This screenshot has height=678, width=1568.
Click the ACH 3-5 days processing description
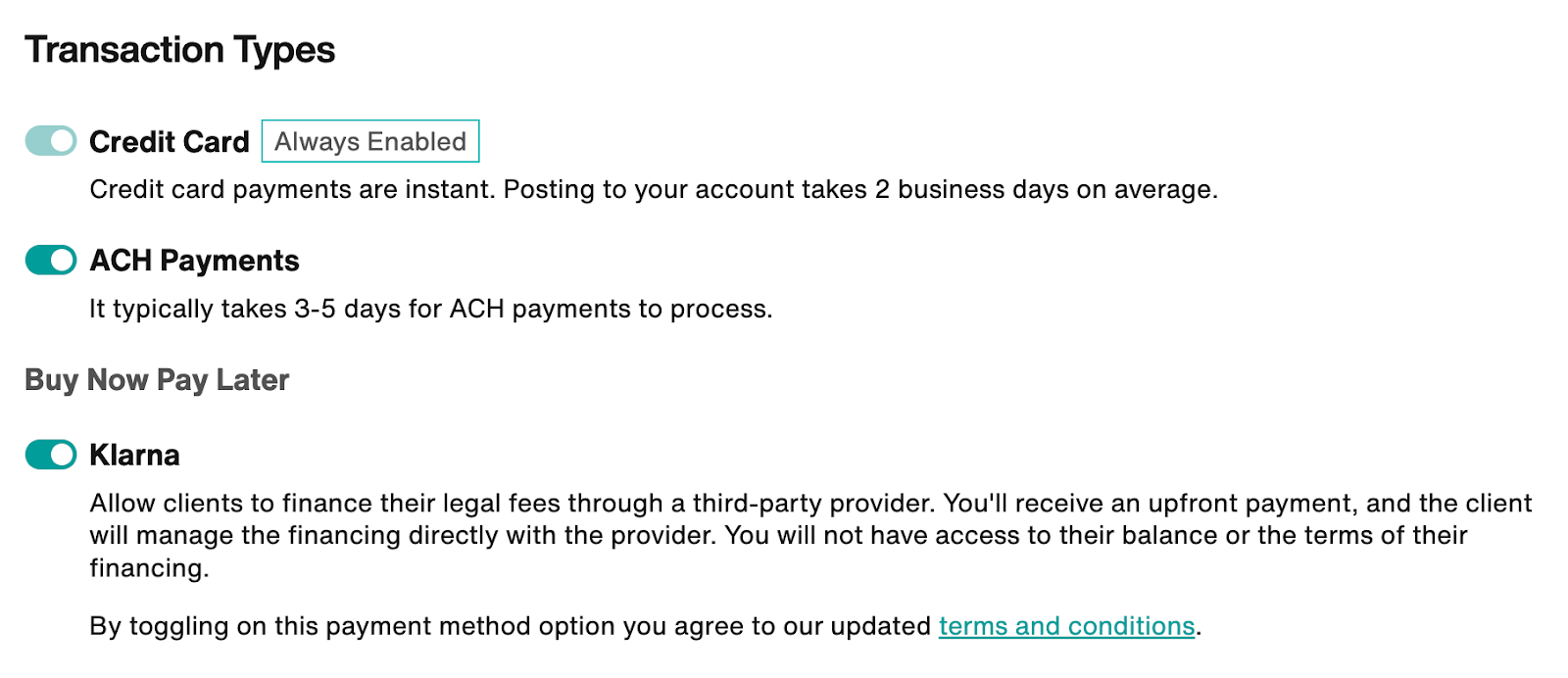pyautogui.click(x=431, y=309)
